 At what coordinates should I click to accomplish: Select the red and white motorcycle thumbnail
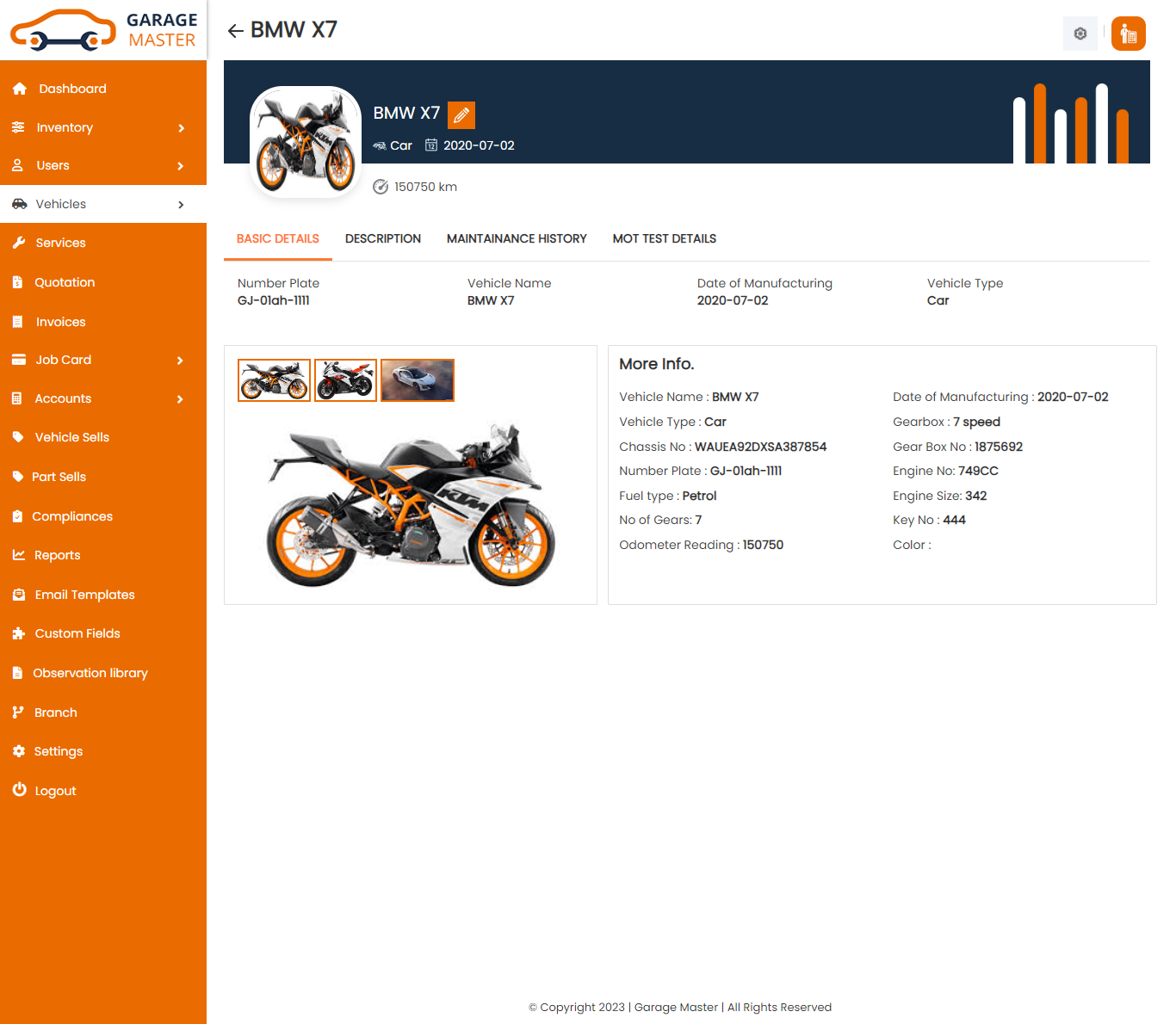pos(345,380)
